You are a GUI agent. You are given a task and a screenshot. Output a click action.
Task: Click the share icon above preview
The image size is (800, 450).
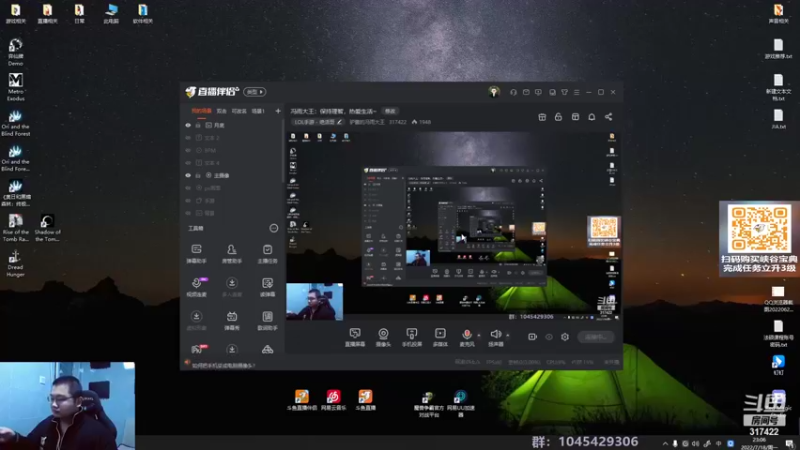[x=609, y=117]
